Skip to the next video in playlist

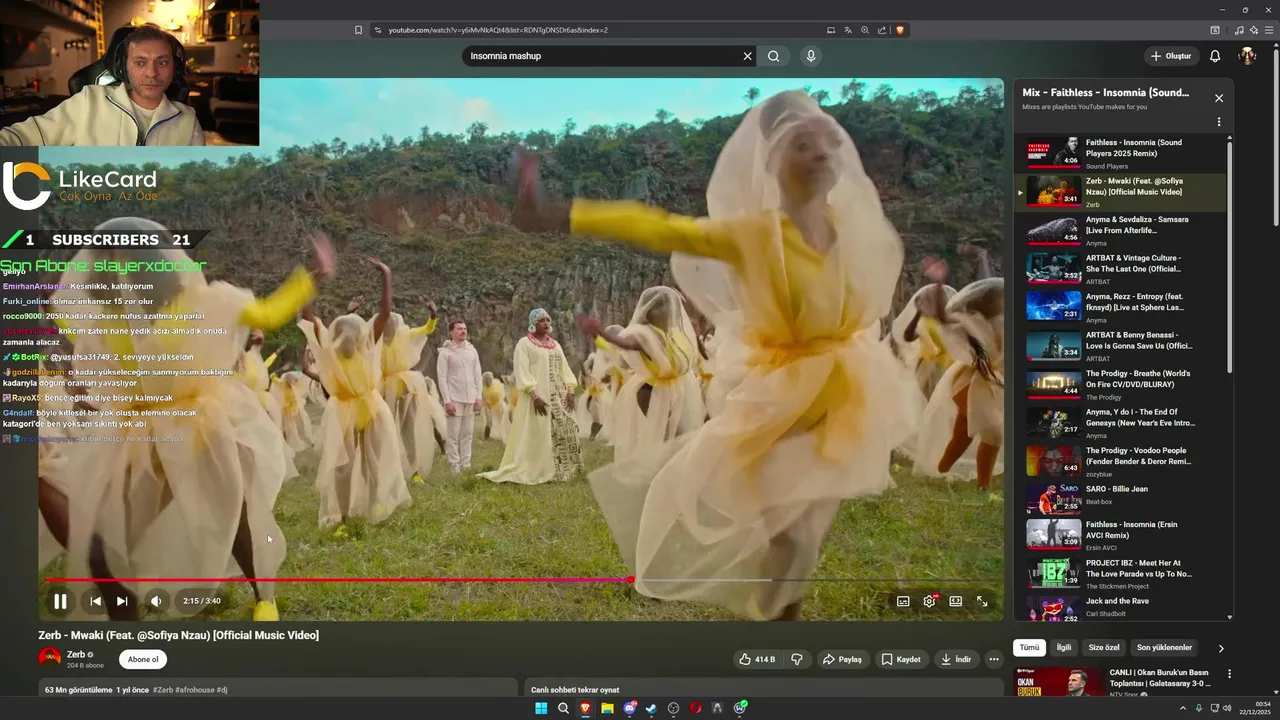pos(122,601)
